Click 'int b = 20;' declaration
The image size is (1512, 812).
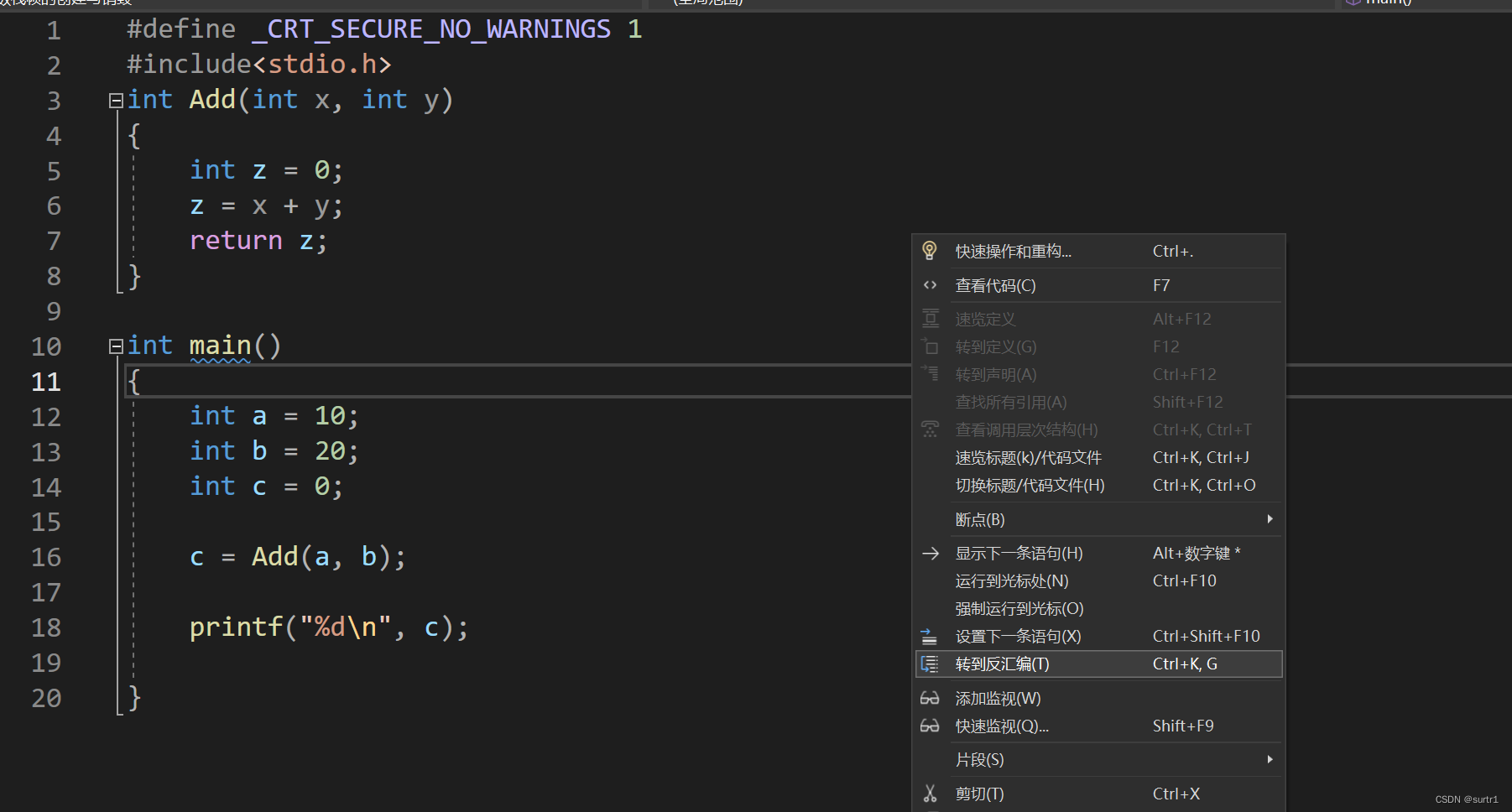[274, 451]
